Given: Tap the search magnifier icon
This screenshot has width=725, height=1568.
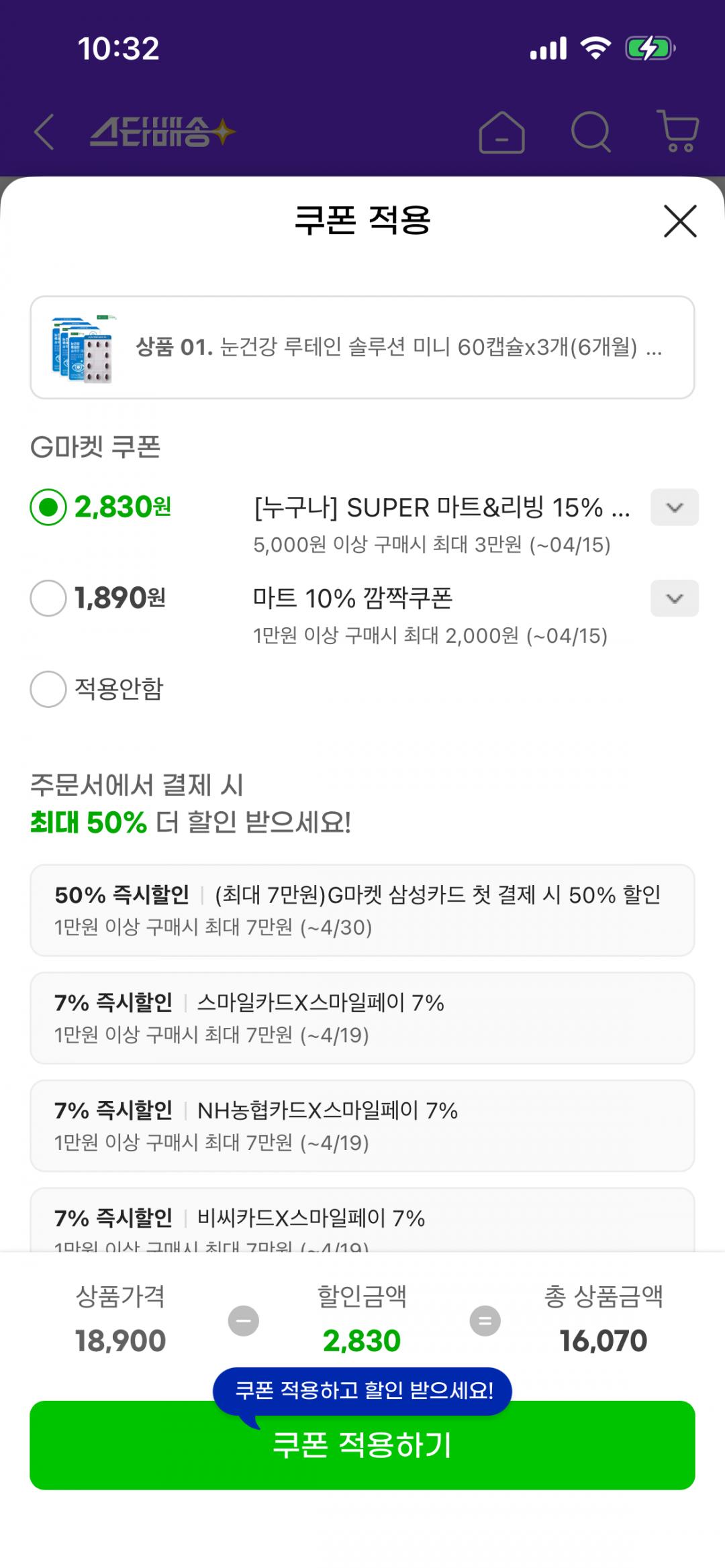Looking at the screenshot, I should point(591,132).
